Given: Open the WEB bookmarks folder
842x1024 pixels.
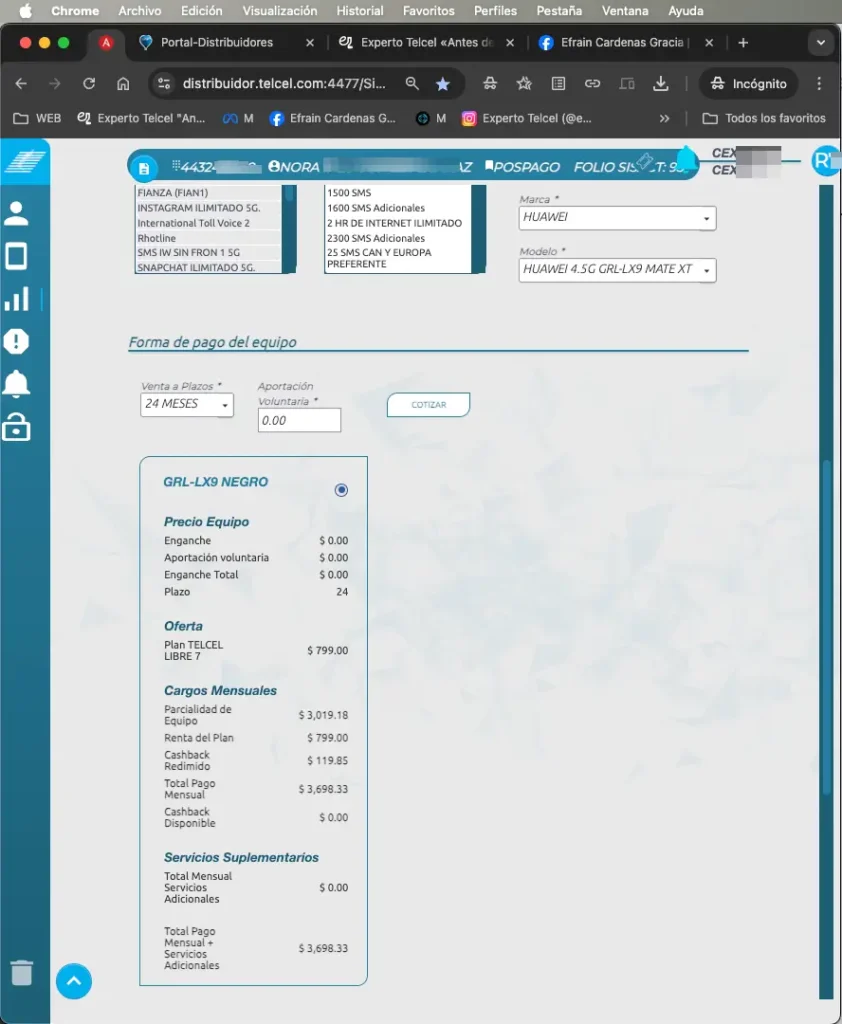Looking at the screenshot, I should (x=37, y=118).
